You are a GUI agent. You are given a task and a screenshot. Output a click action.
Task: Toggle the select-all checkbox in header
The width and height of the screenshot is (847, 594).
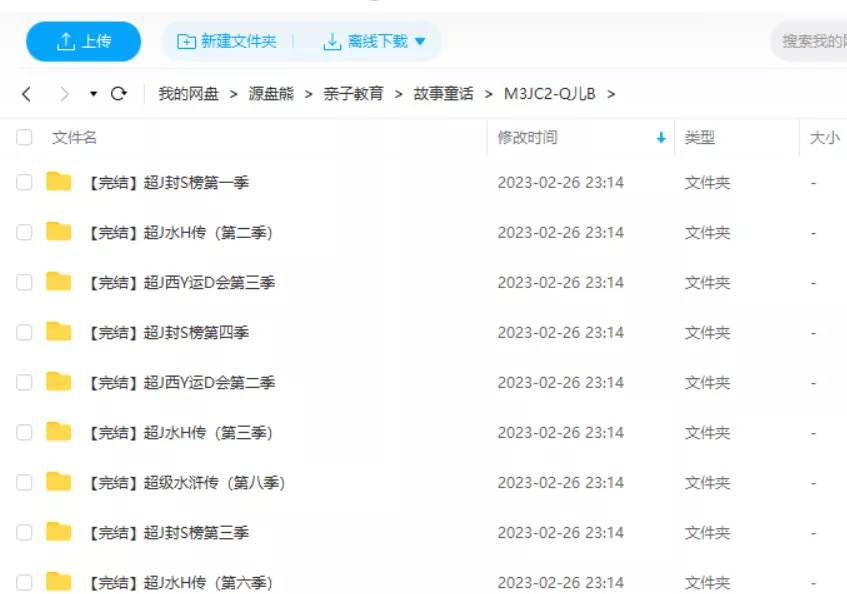[x=24, y=138]
